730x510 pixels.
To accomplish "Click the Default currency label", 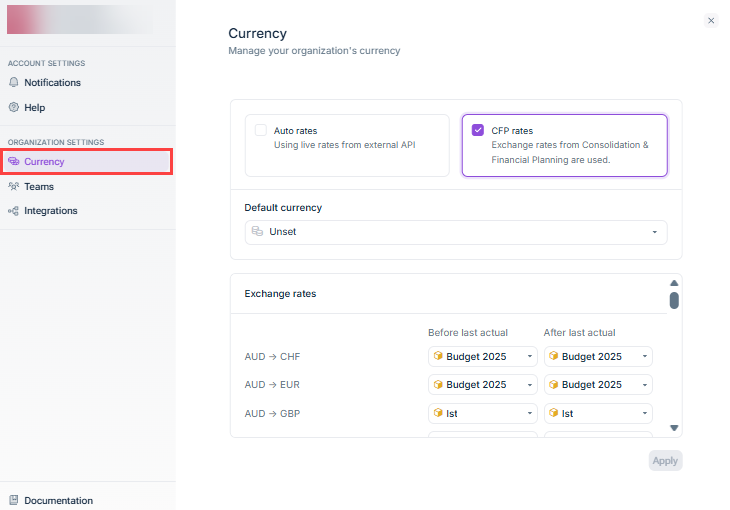I will coord(283,207).
